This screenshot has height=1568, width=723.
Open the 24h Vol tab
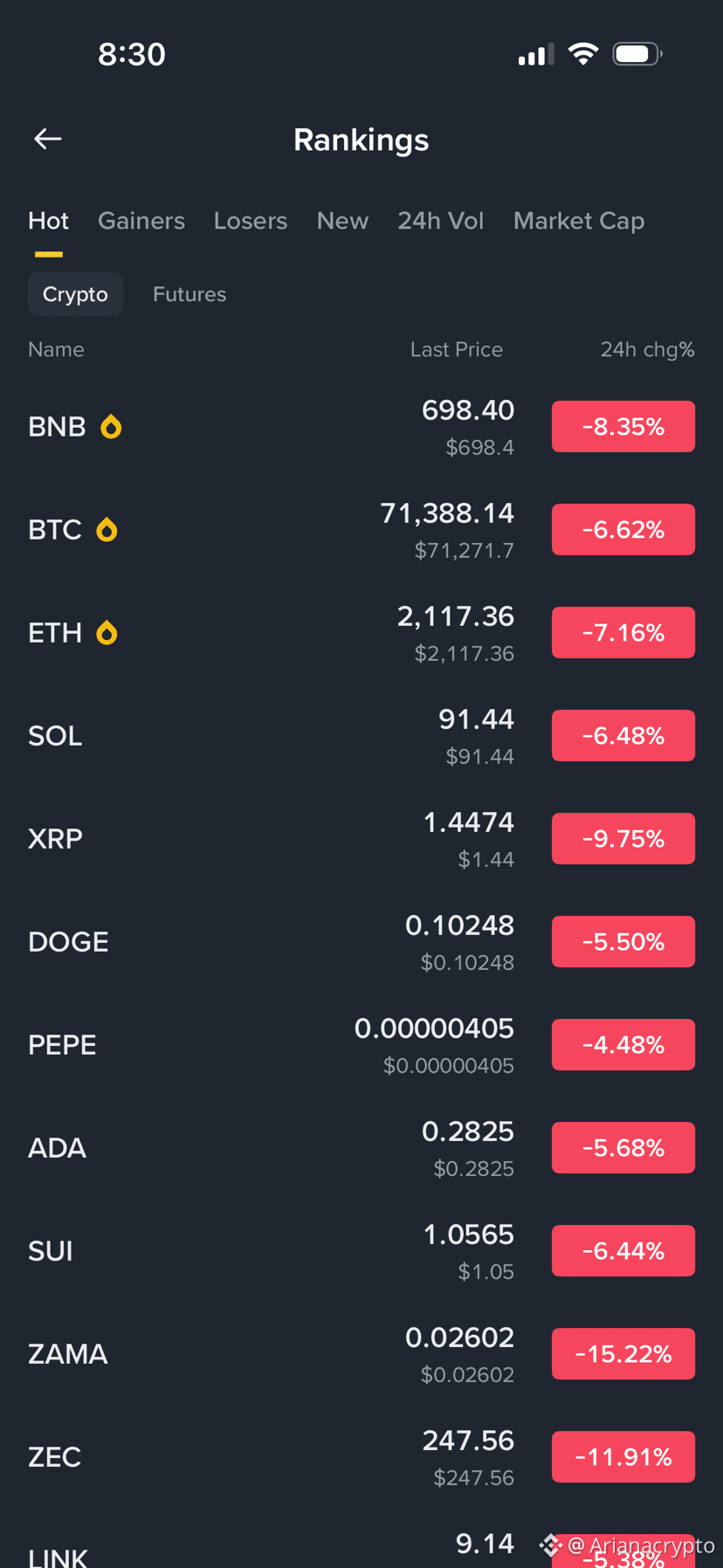coord(441,221)
